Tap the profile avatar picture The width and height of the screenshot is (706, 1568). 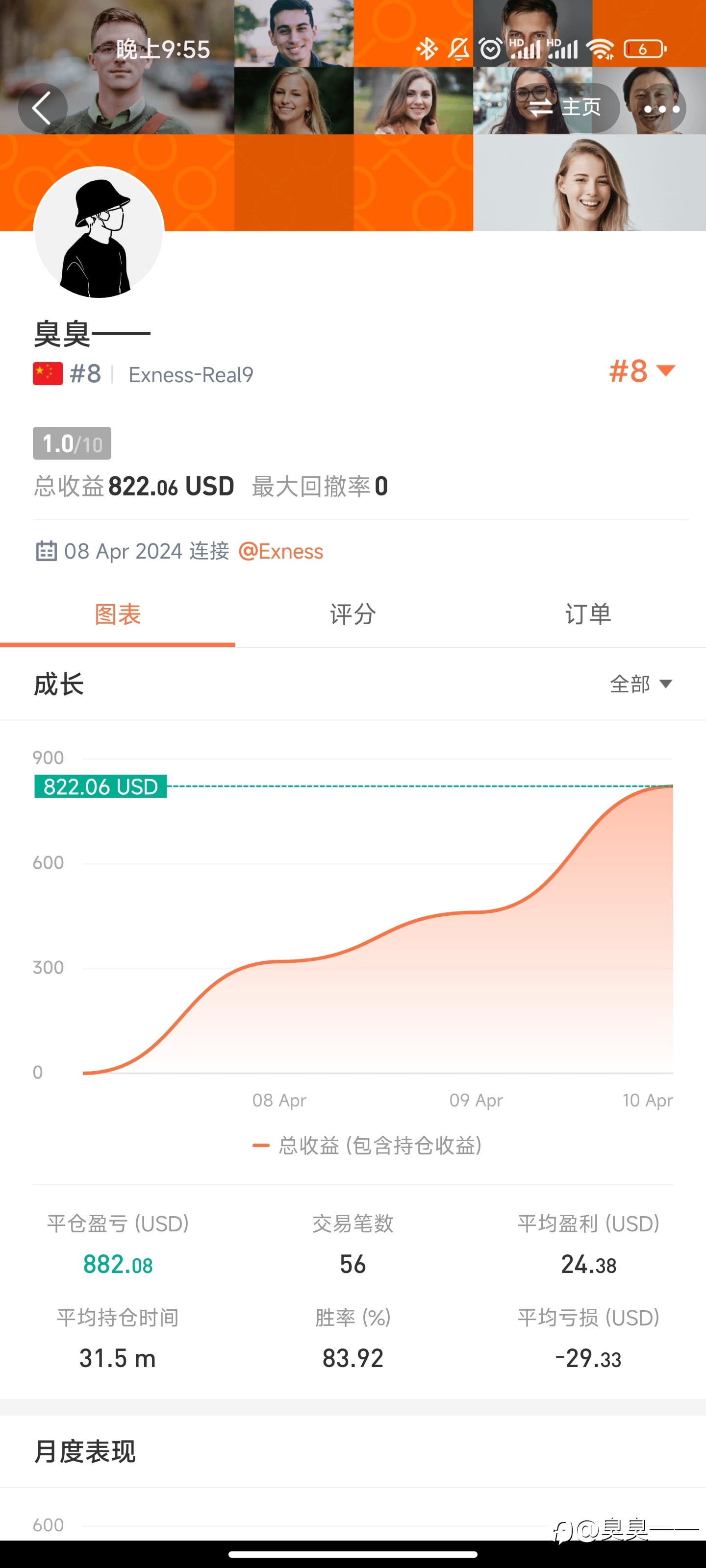(100, 233)
